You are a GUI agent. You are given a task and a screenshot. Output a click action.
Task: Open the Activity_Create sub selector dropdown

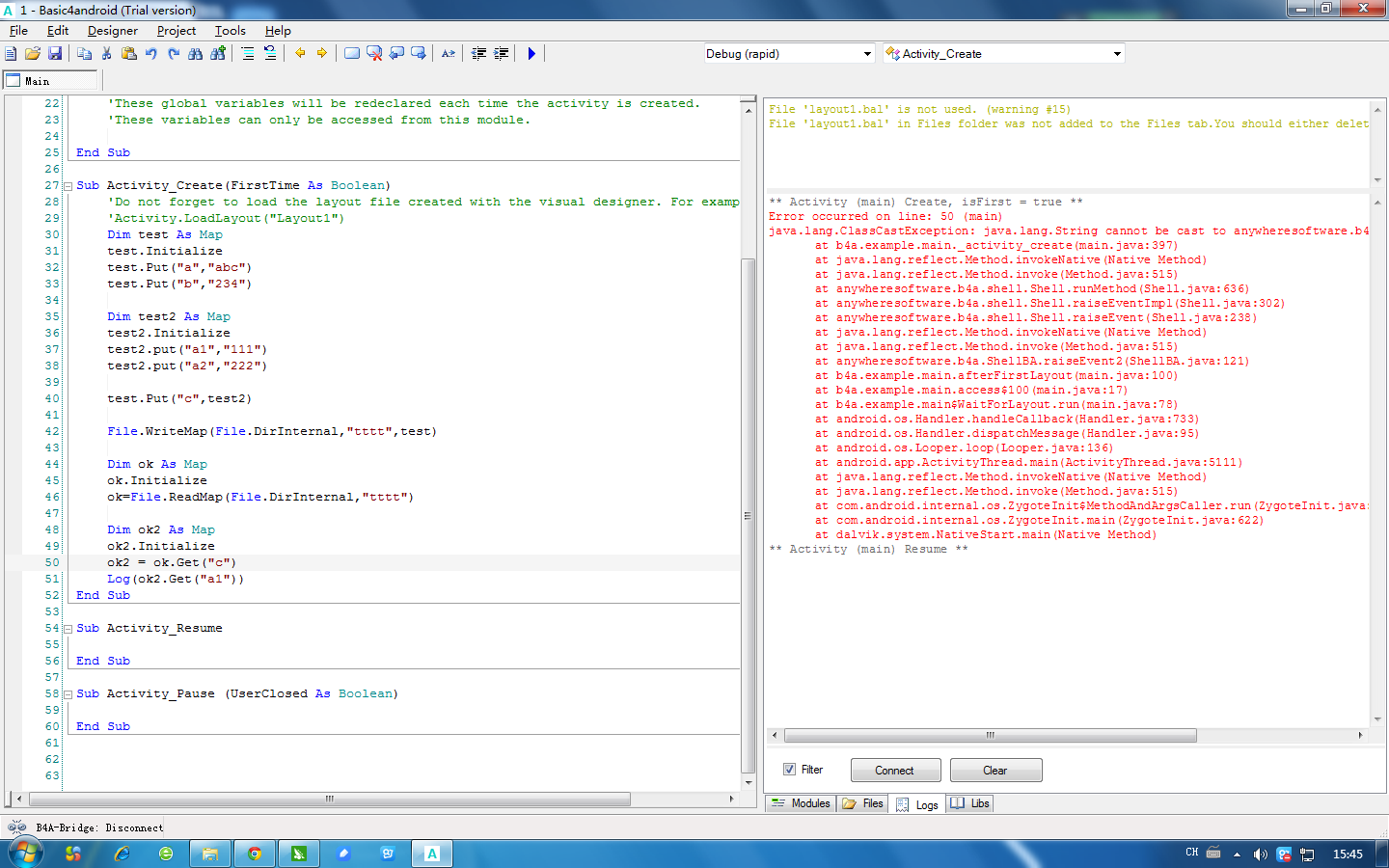click(1117, 54)
